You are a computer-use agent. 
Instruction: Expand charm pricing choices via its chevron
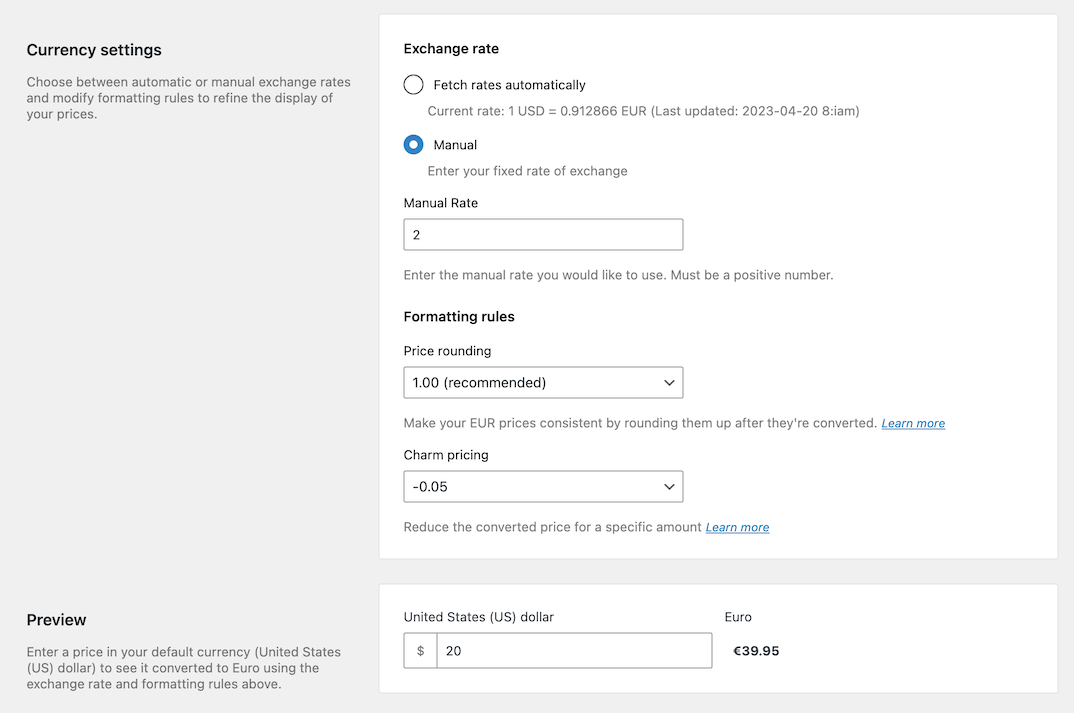coord(669,486)
